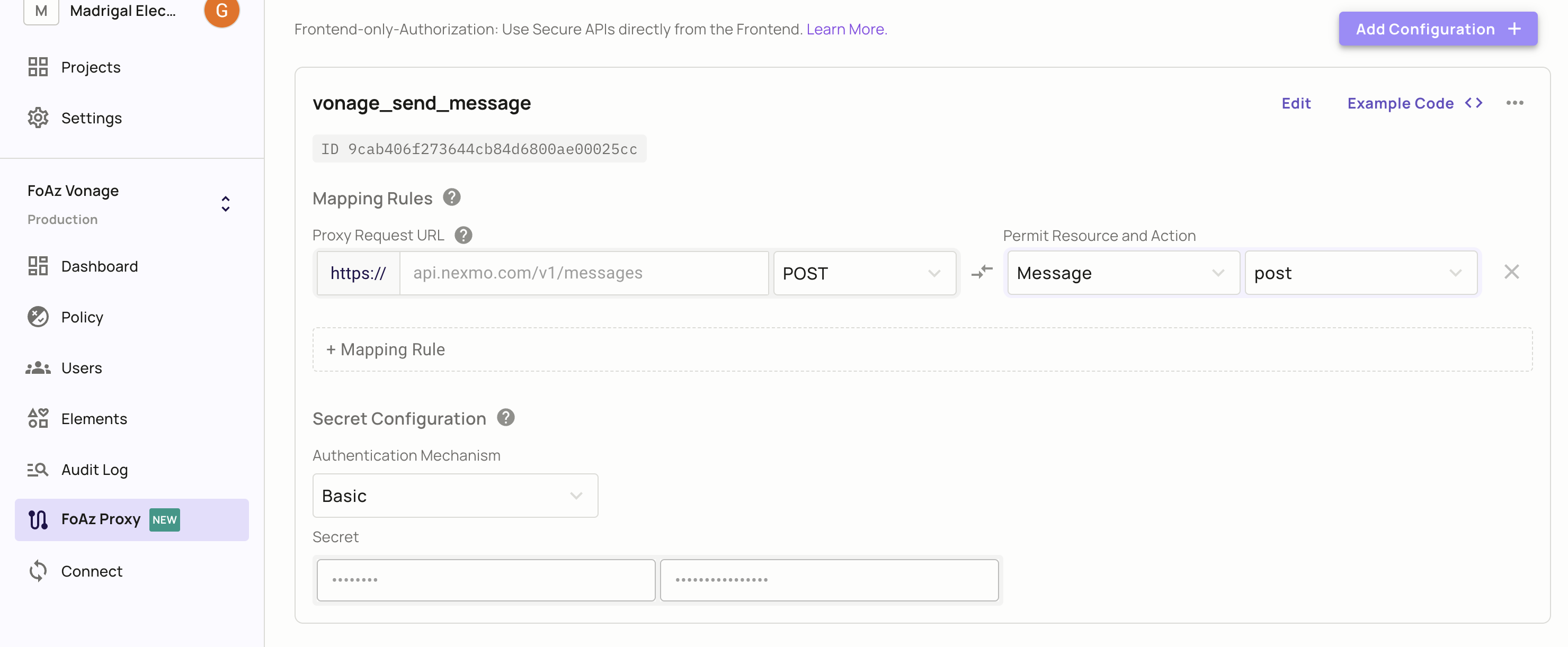Go to the Audit Log page
This screenshot has height=647, width=1568.
(x=94, y=470)
